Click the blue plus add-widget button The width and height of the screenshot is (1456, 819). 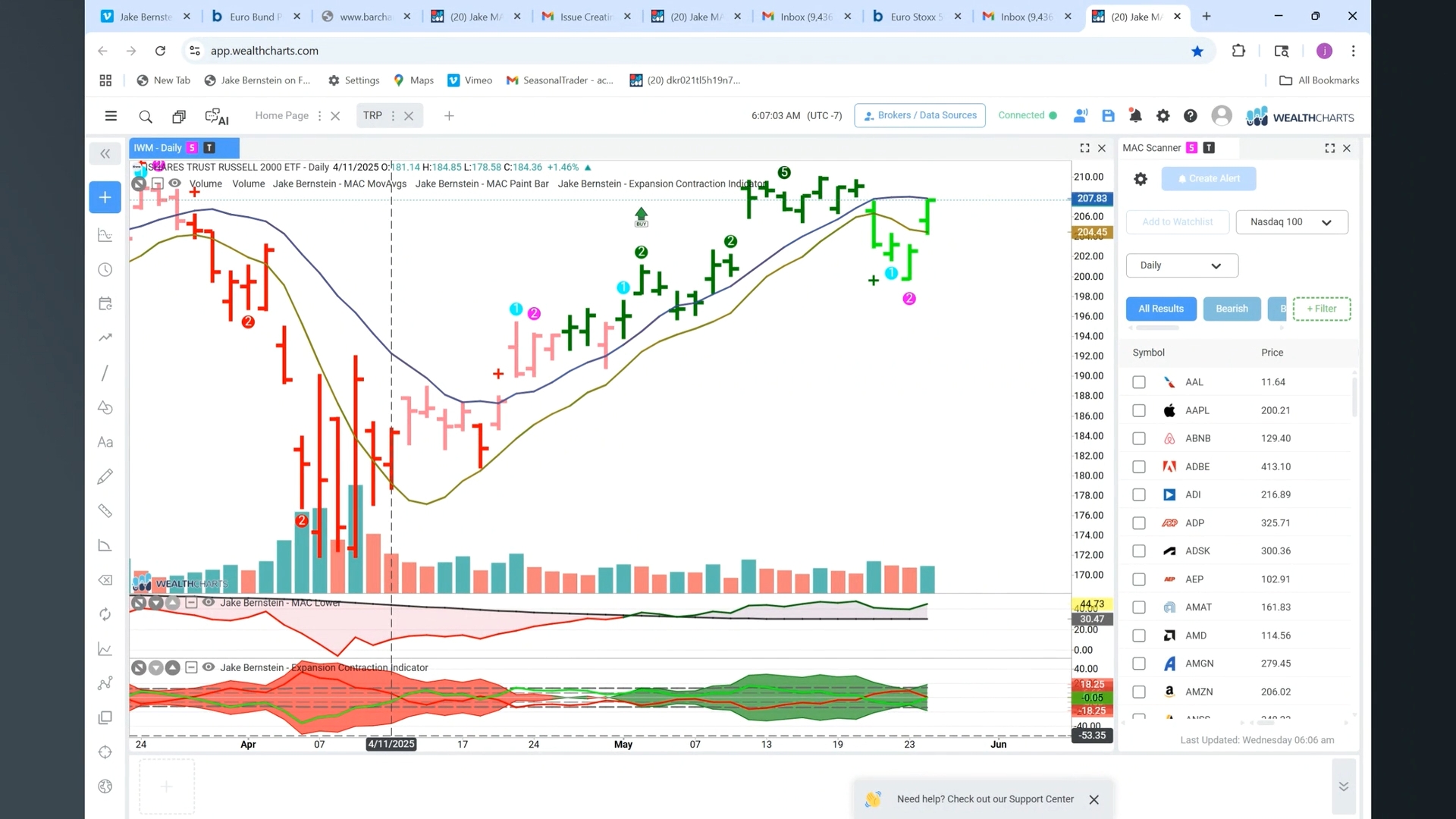pyautogui.click(x=105, y=197)
